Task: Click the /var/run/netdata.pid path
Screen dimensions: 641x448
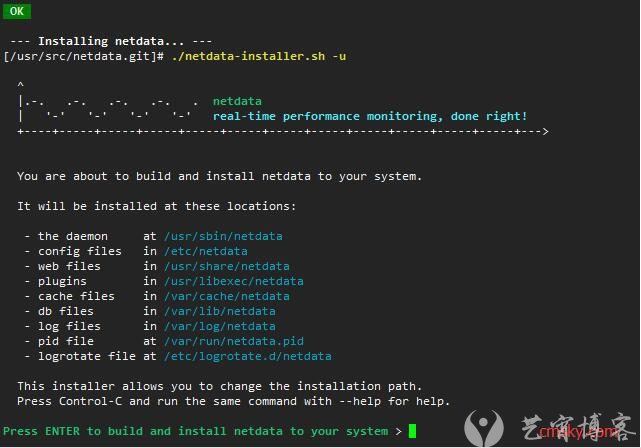Action: pyautogui.click(x=233, y=341)
